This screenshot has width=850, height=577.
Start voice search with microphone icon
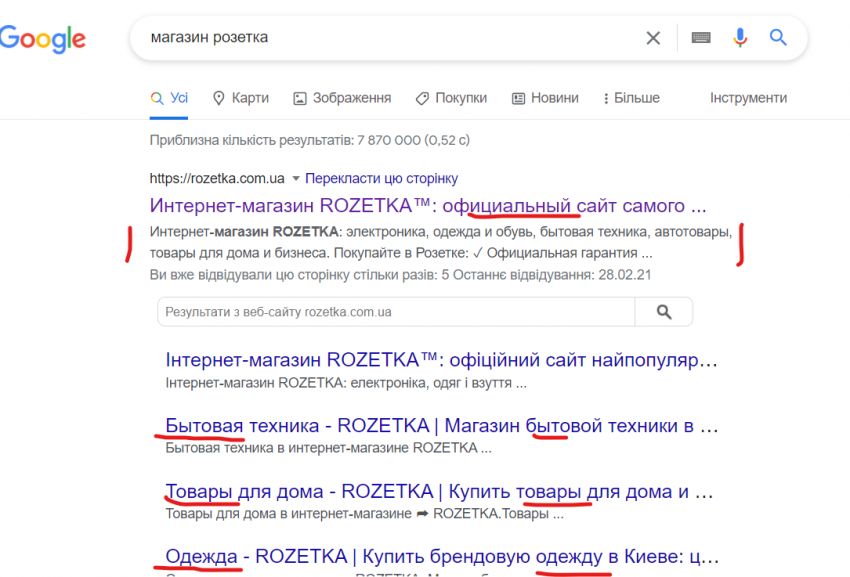[x=740, y=37]
